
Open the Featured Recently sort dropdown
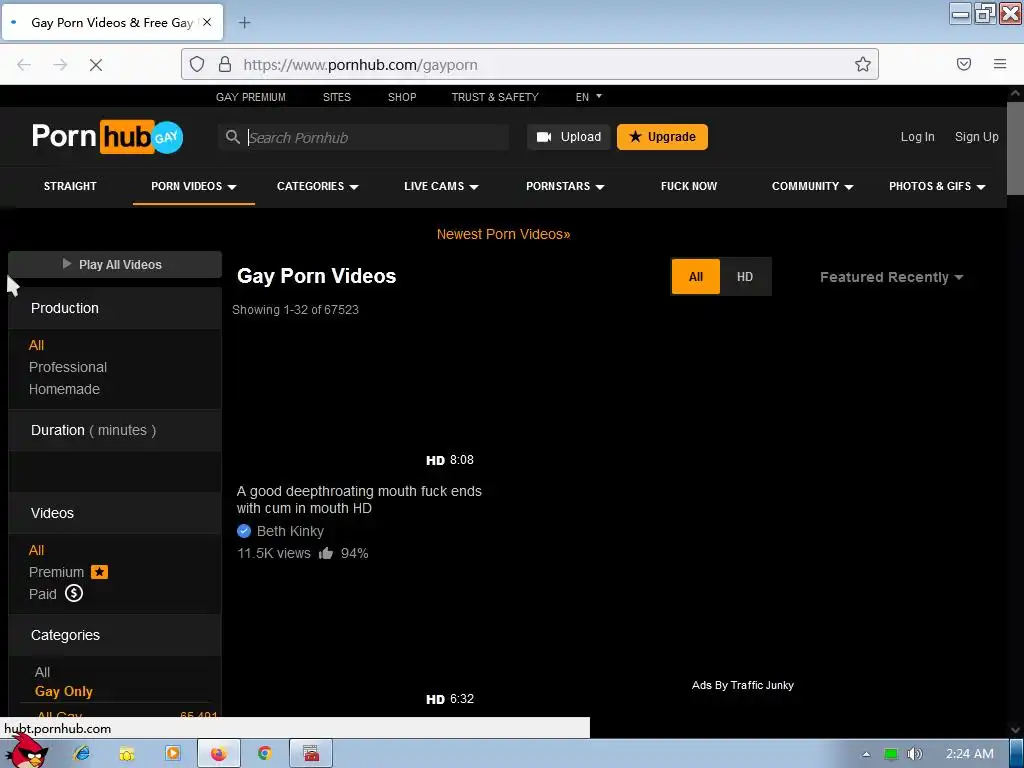891,277
